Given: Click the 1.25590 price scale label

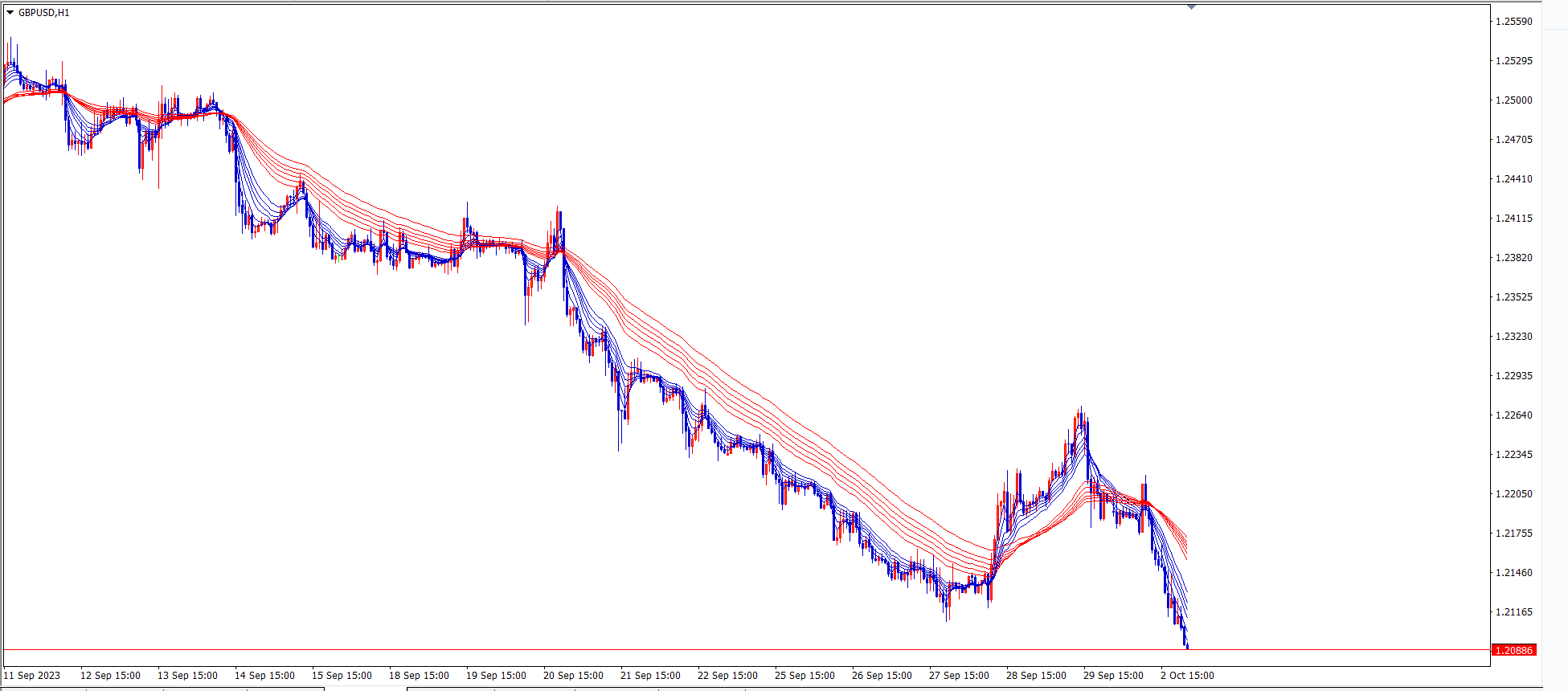Looking at the screenshot, I should pos(1513,22).
